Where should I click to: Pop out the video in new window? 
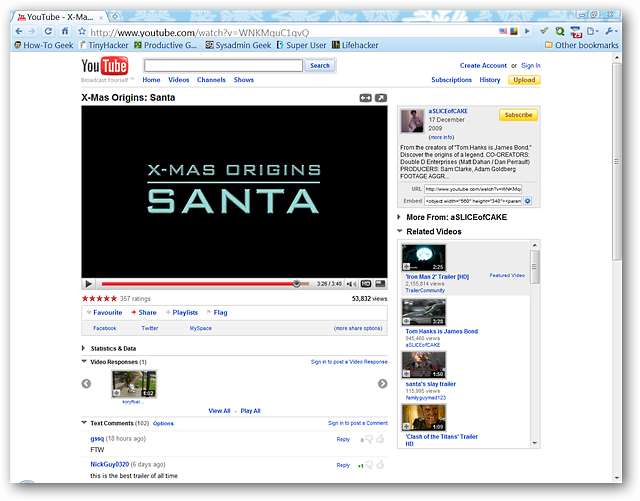(381, 98)
